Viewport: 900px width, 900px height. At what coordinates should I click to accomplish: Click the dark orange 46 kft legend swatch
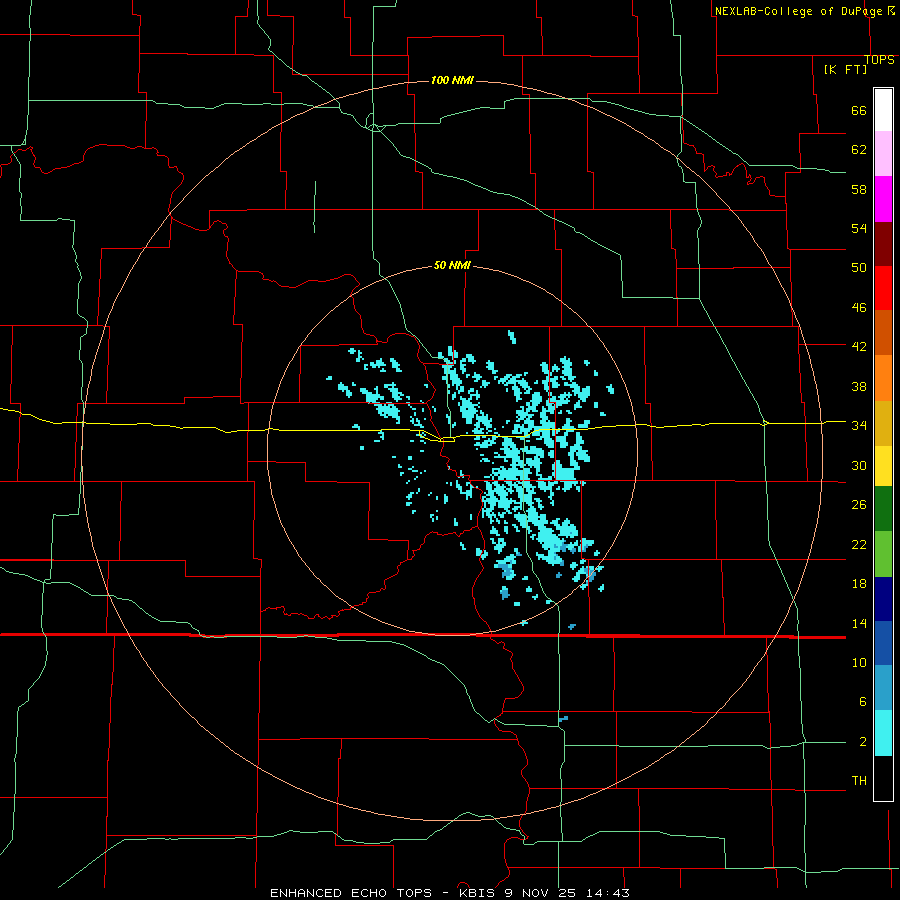click(883, 332)
